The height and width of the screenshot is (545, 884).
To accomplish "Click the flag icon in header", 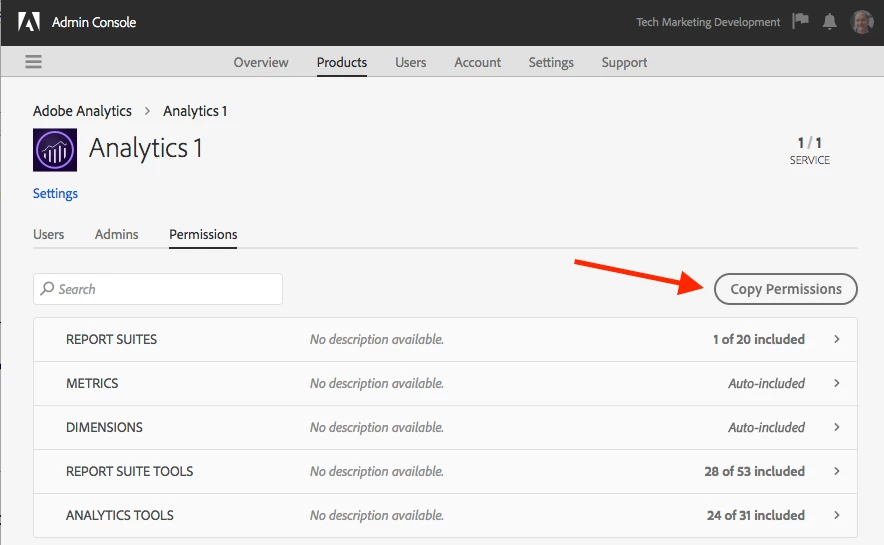I will point(800,21).
